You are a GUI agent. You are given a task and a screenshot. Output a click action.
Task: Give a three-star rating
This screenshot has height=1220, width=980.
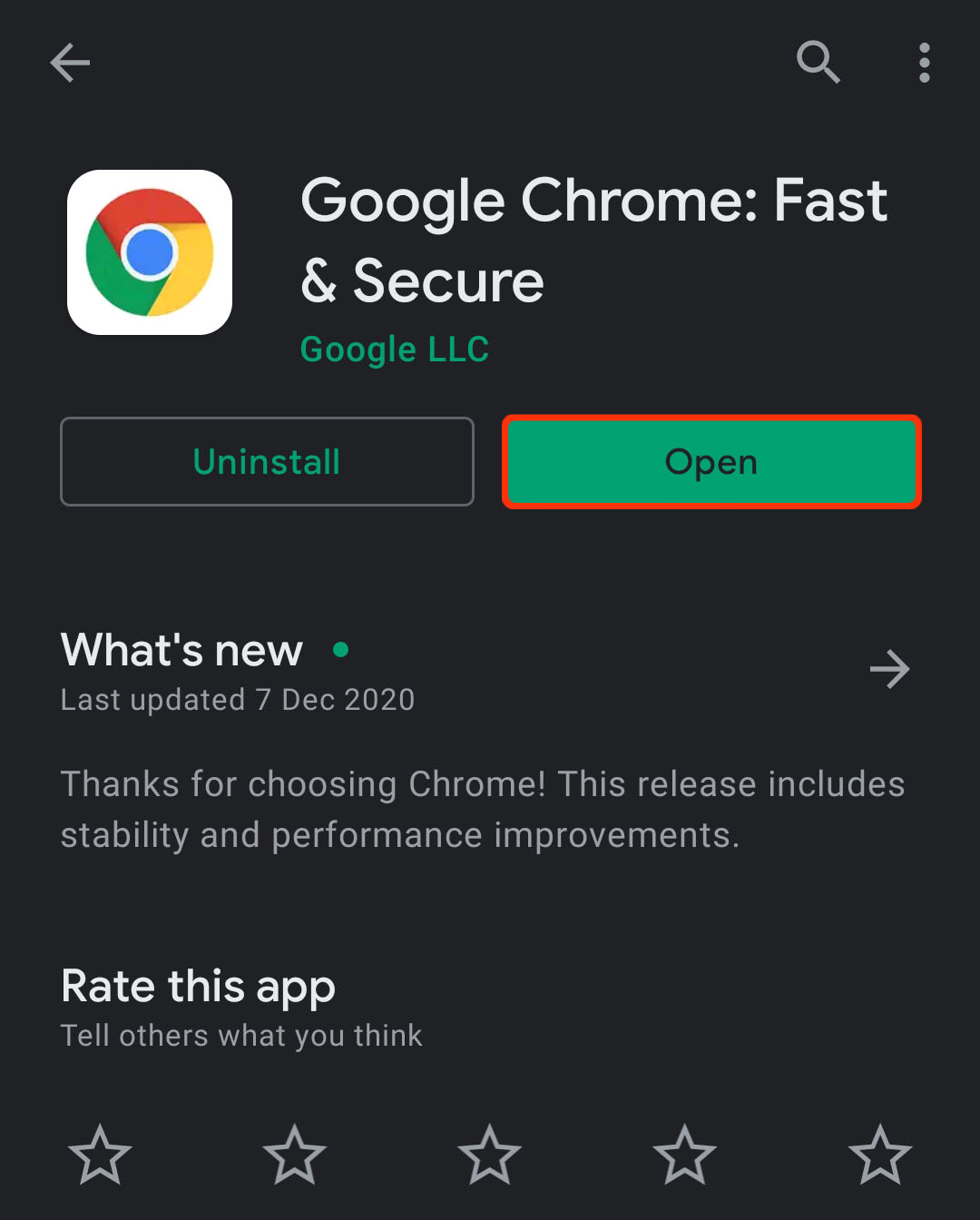490,1155
